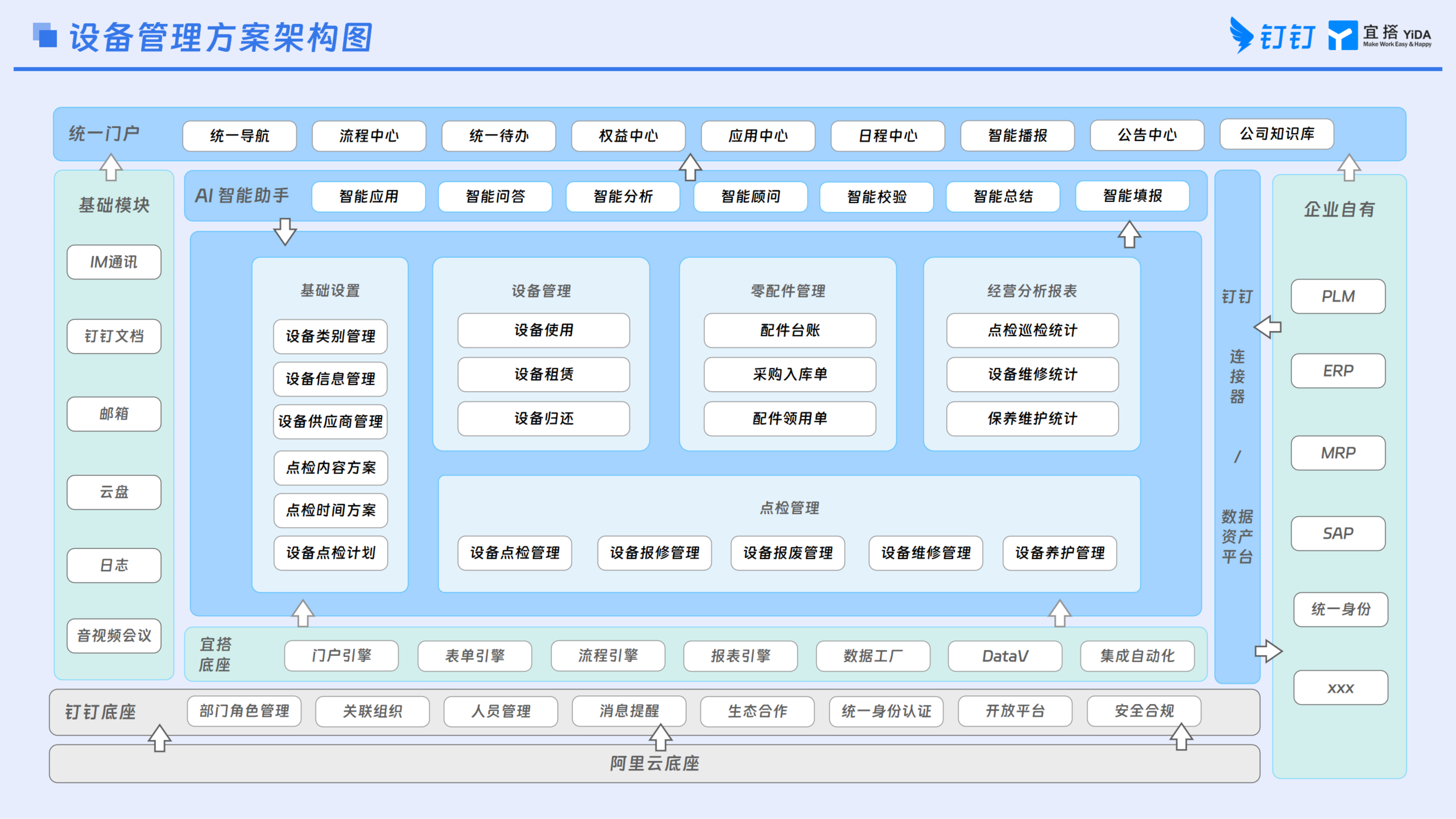Open the SAP enterprise system box
This screenshot has height=819, width=1456.
[1338, 533]
